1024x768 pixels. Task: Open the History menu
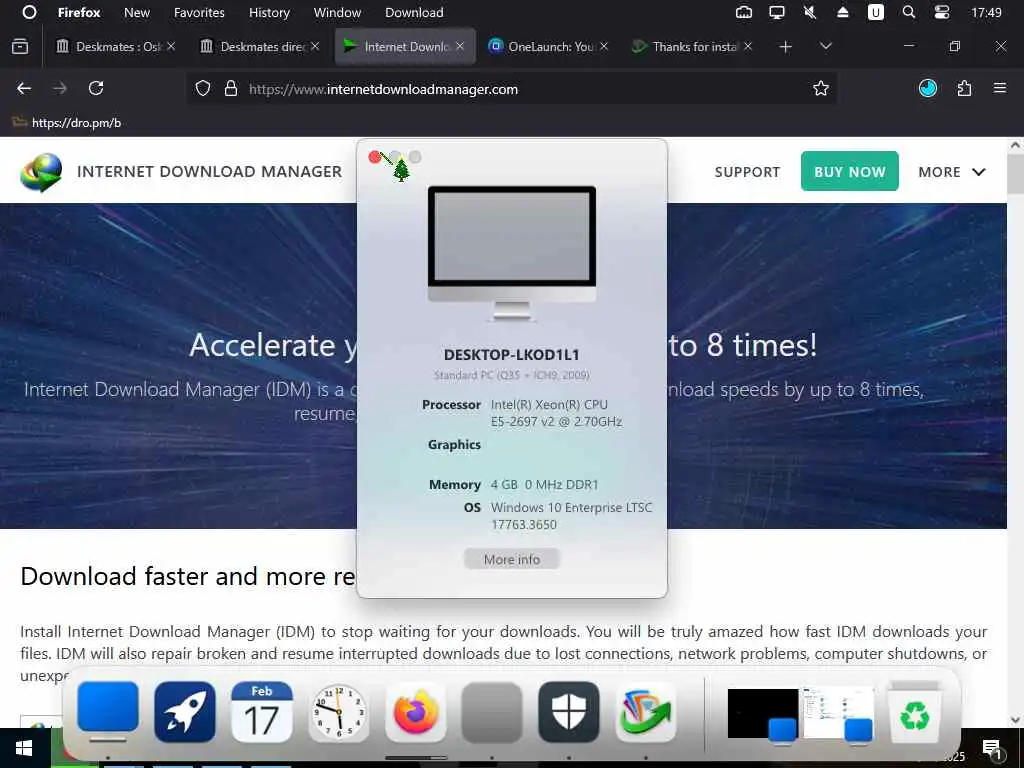(269, 12)
